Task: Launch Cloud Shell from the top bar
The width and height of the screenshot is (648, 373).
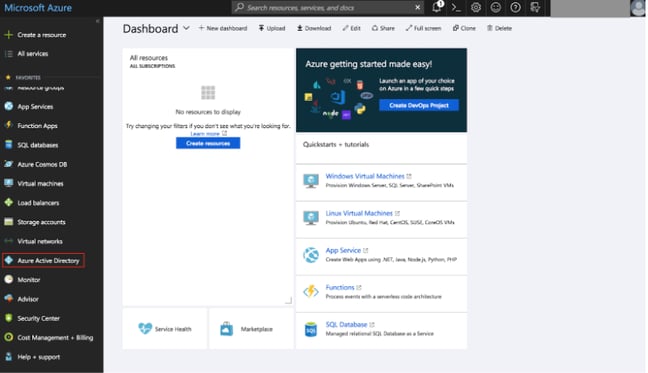Action: click(x=456, y=7)
